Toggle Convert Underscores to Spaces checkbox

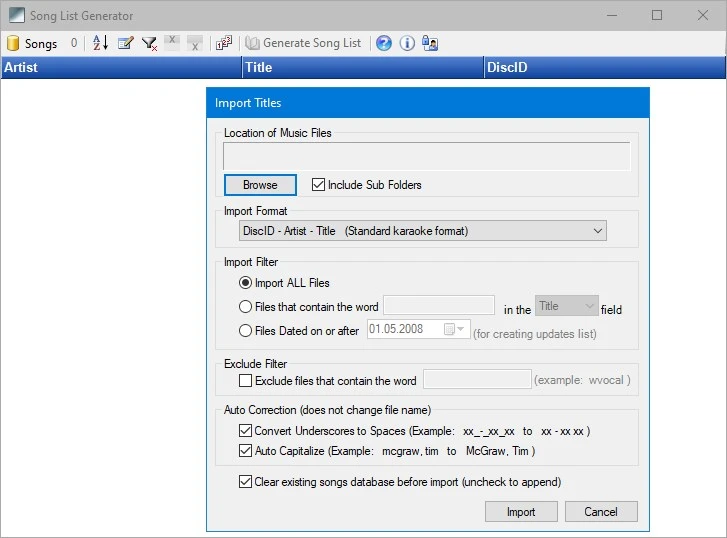(x=246, y=431)
